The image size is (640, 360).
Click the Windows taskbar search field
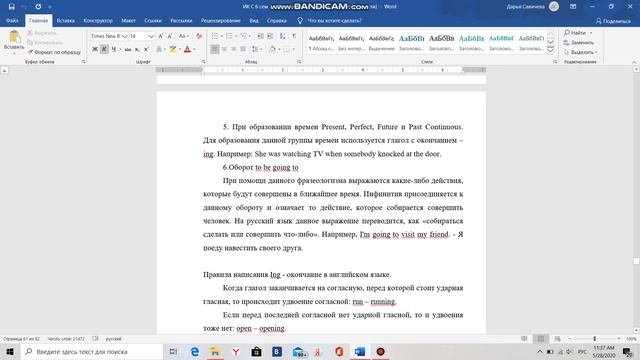[x=92, y=351]
